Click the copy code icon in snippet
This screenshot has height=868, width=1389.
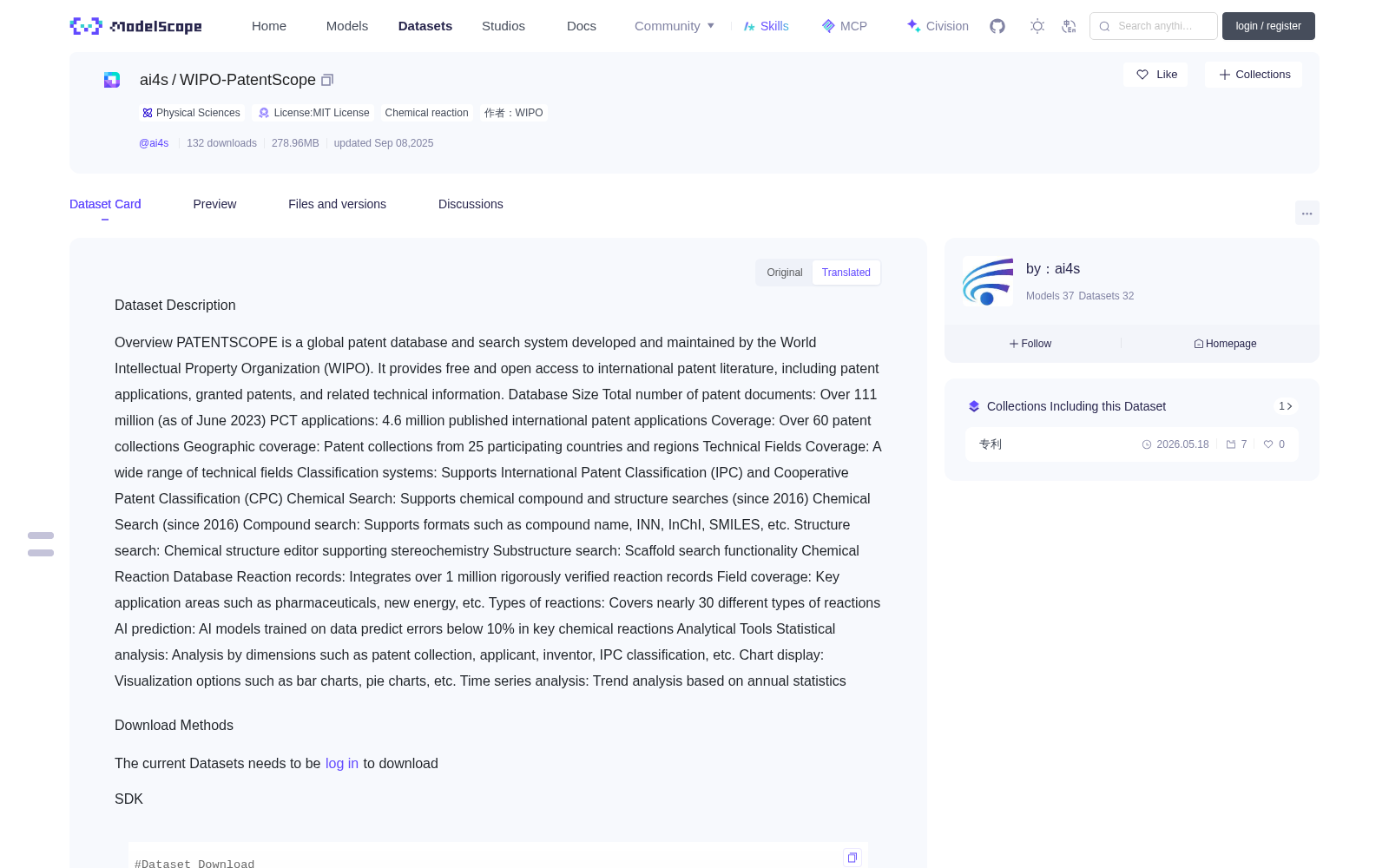pos(852,858)
